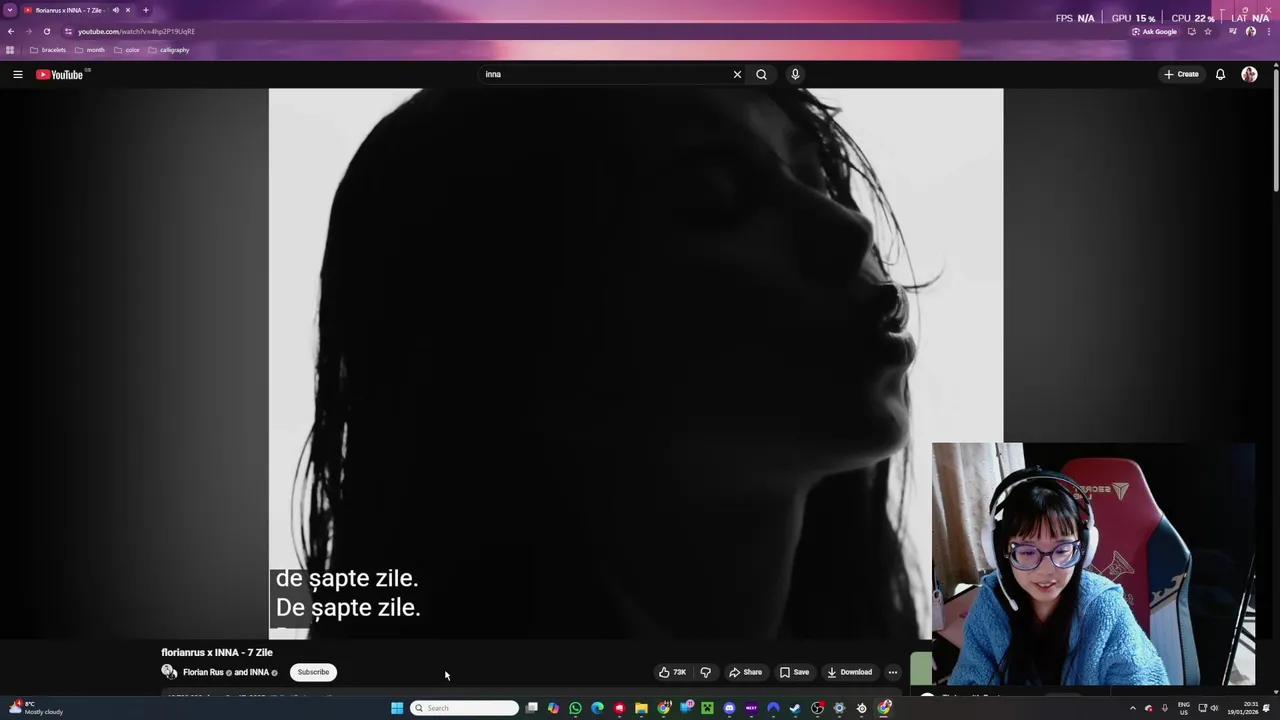
Task: Install app icon in address bar
Action: 1191,31
